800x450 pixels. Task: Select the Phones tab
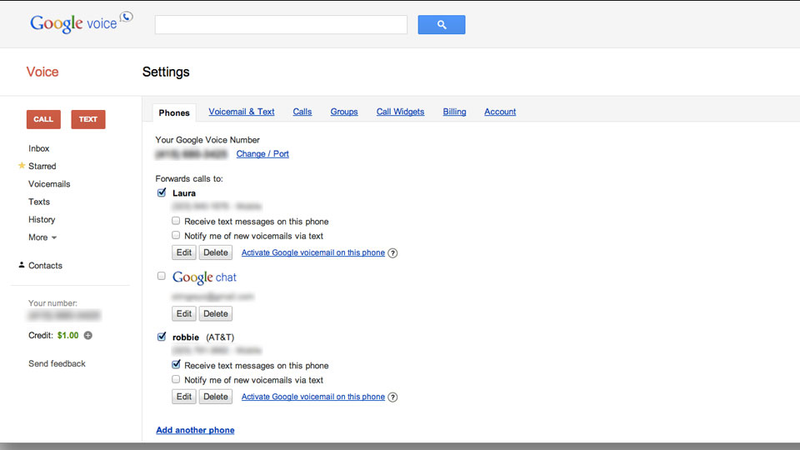174,113
